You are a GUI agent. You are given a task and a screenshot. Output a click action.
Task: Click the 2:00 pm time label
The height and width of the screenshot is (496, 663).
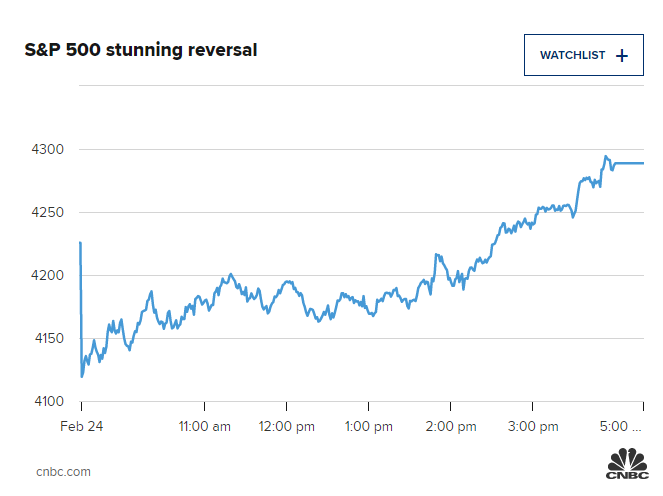(x=450, y=426)
